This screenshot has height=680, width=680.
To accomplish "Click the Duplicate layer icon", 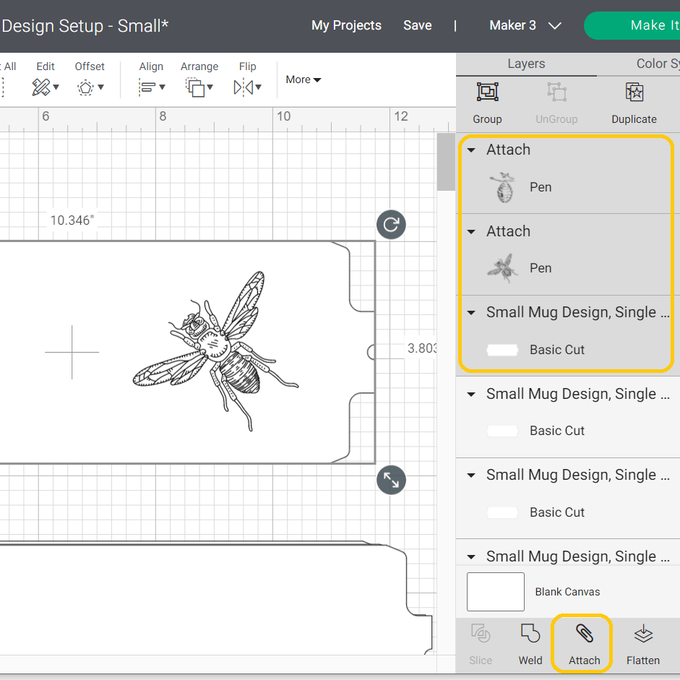I will 633,93.
